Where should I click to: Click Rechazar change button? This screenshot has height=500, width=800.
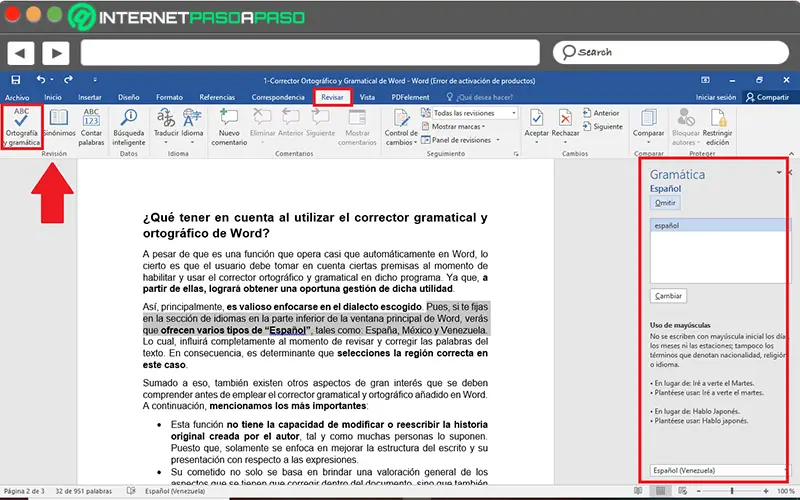(565, 125)
